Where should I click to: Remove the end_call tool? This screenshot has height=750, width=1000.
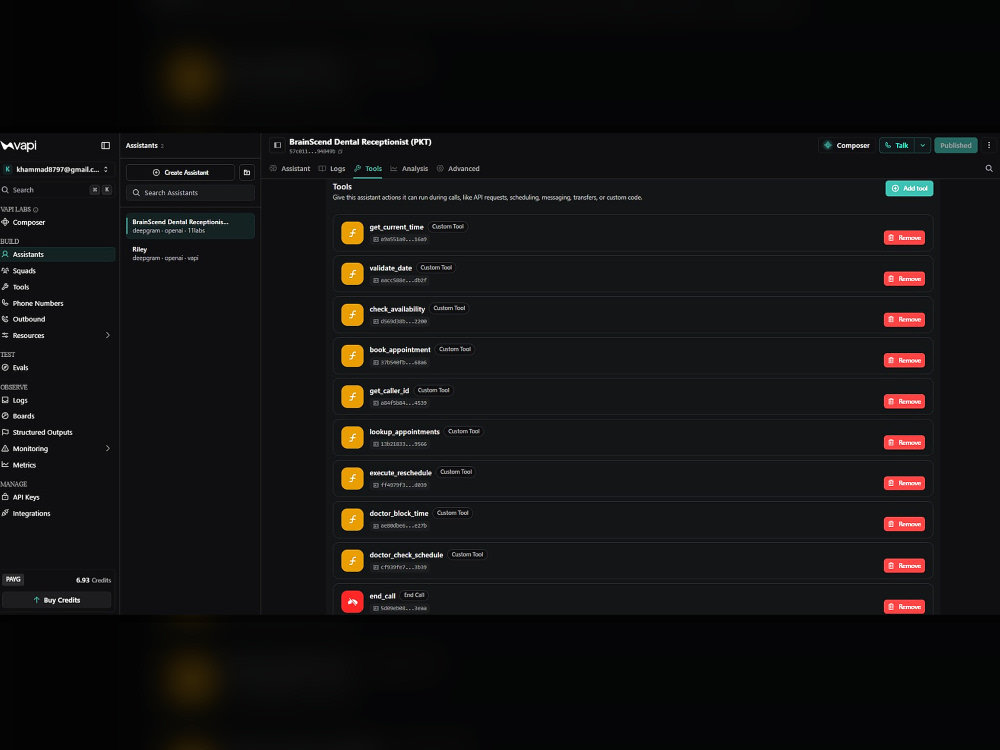click(904, 607)
